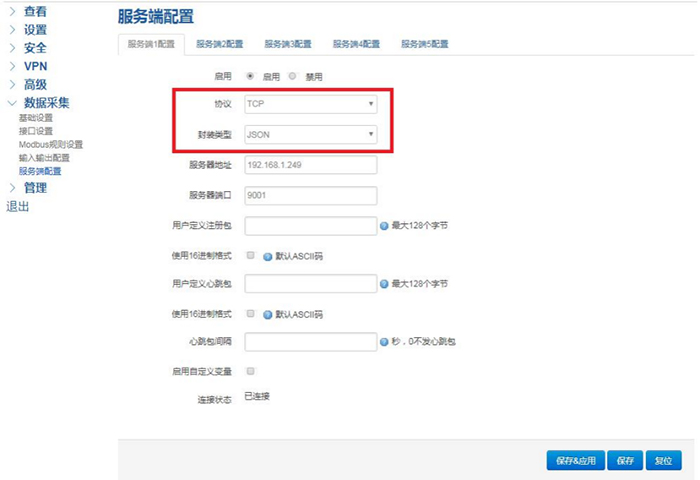Tick 使用16进制格式 checkbox under 心跳包

(250, 314)
